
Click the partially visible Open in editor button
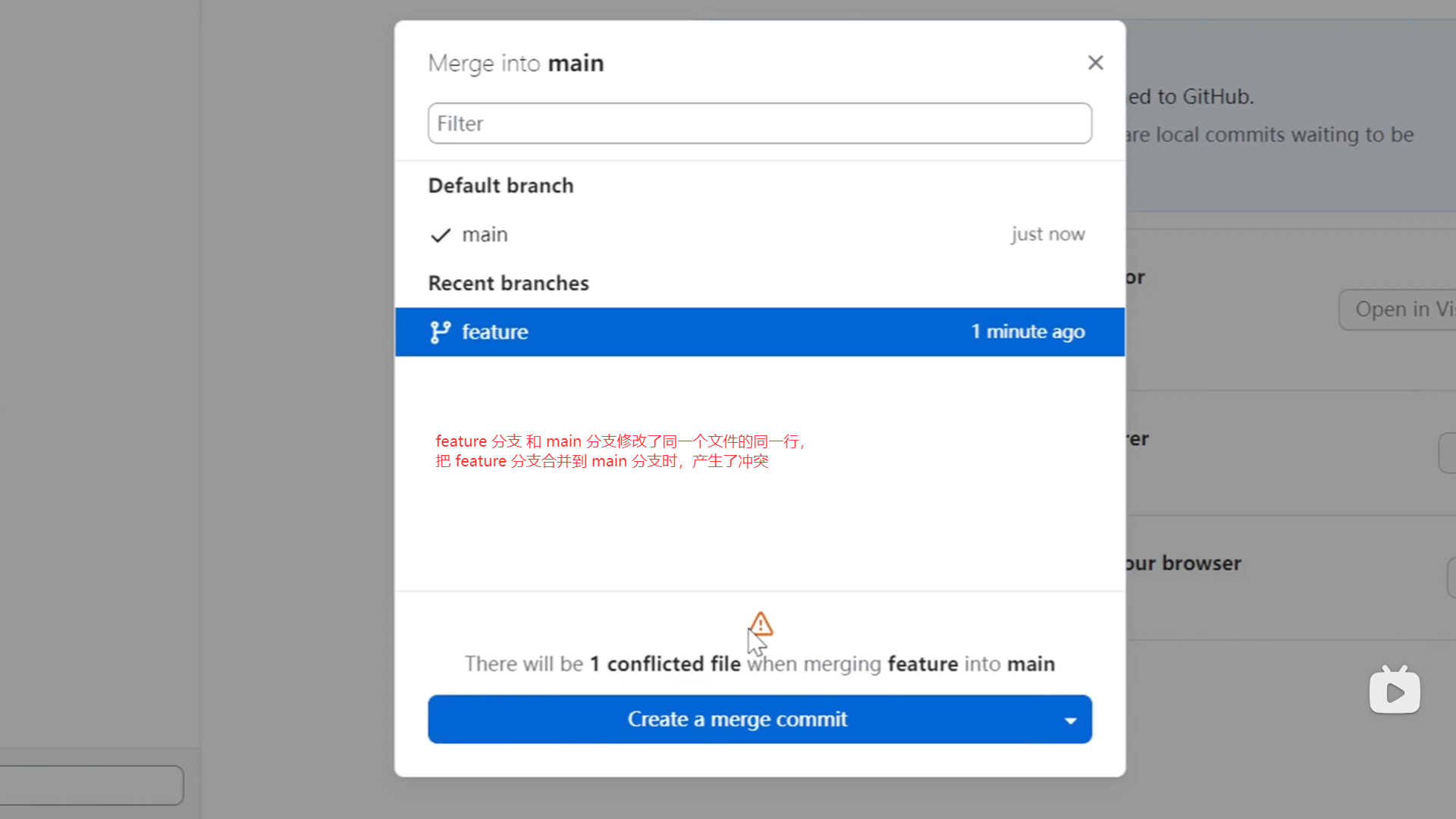pyautogui.click(x=1399, y=309)
